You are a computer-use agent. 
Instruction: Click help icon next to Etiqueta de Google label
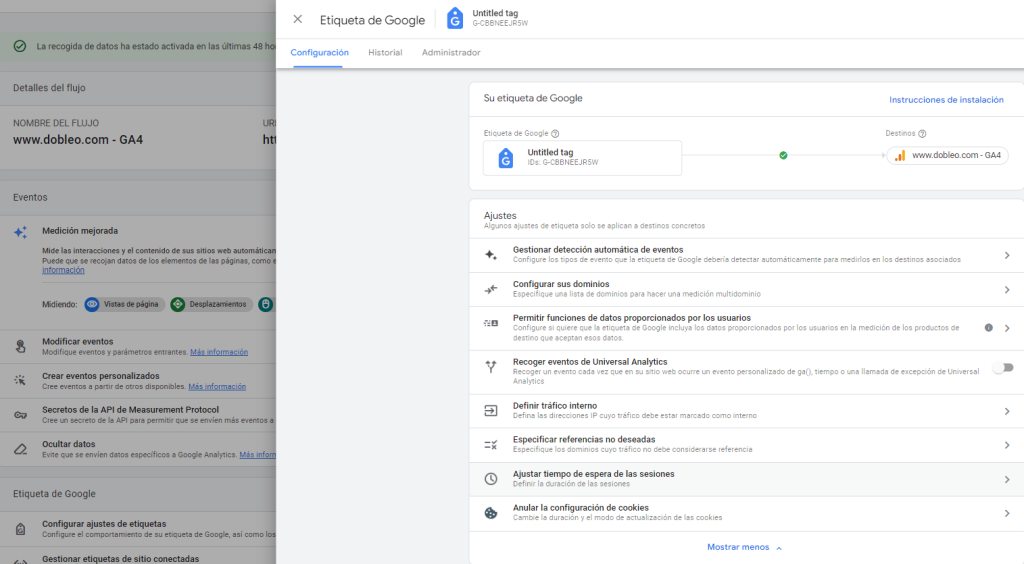[x=555, y=134]
